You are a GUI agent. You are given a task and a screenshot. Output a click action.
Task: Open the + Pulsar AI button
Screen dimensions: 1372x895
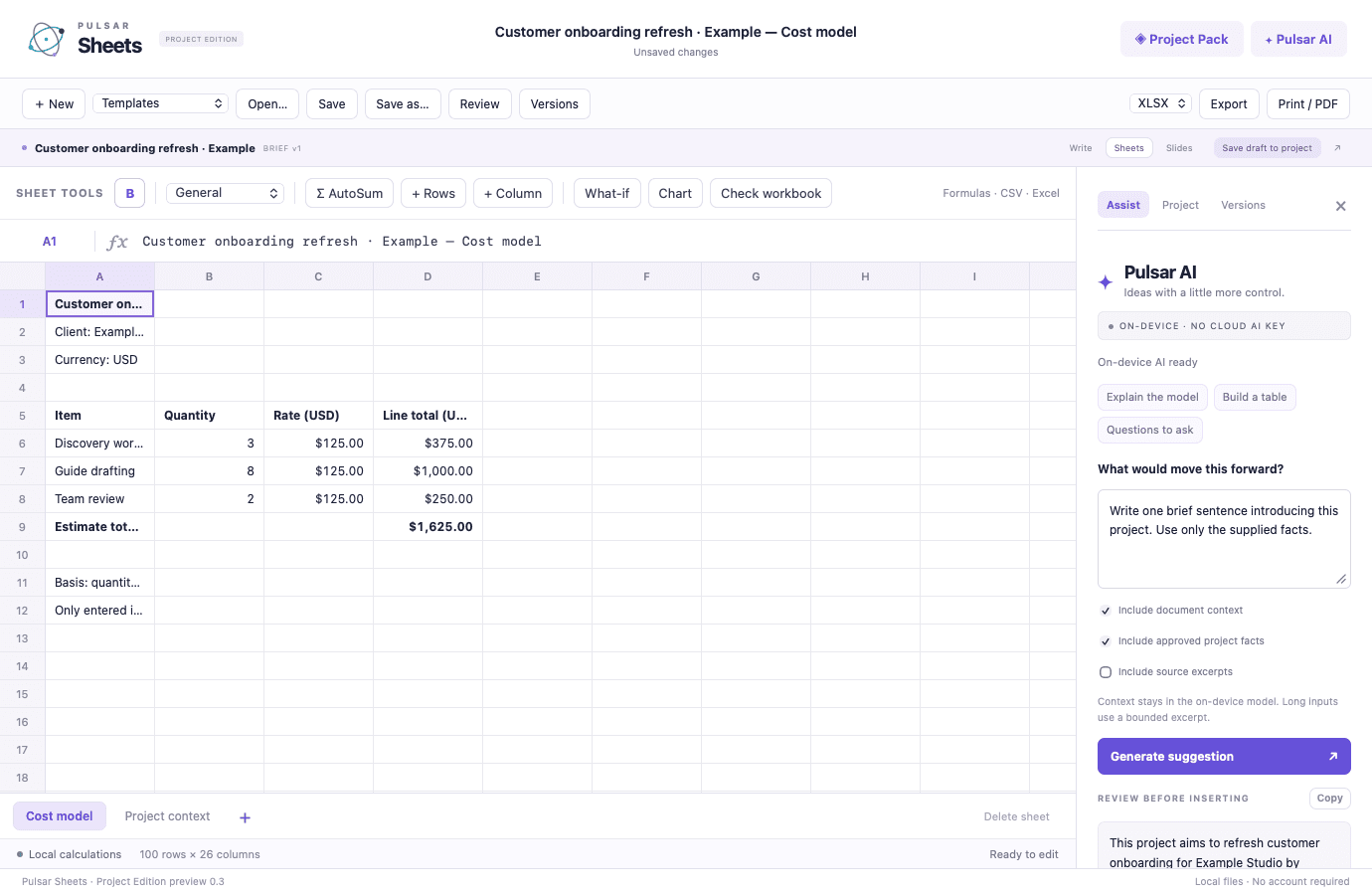(1298, 39)
